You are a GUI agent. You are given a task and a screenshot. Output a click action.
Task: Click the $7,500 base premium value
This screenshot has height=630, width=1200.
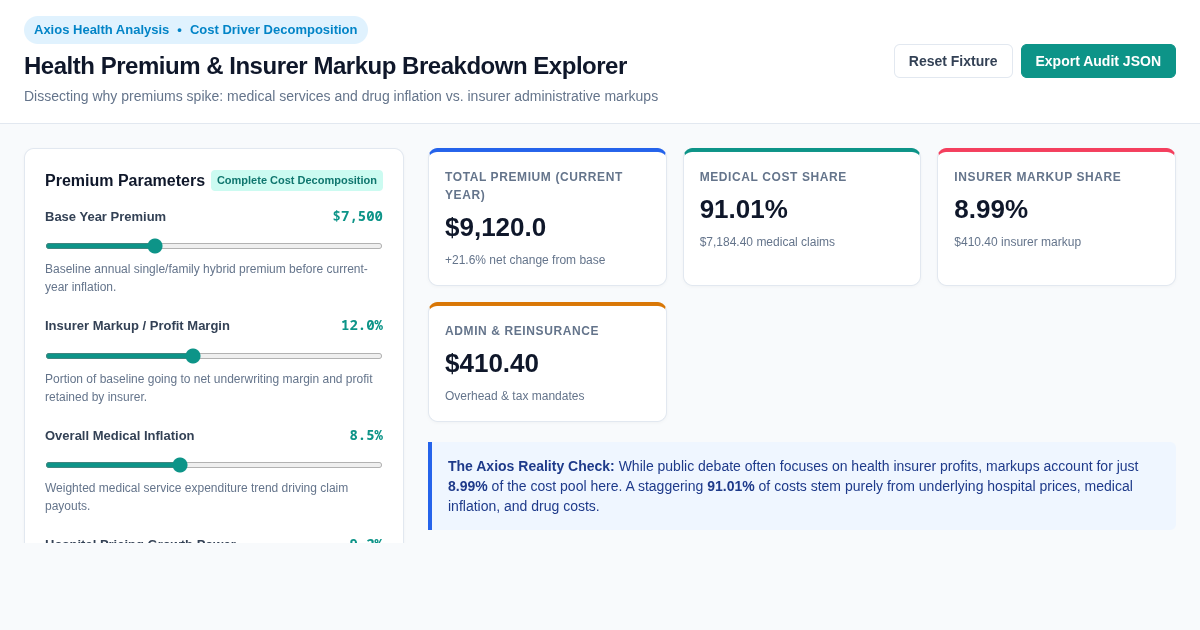click(357, 216)
